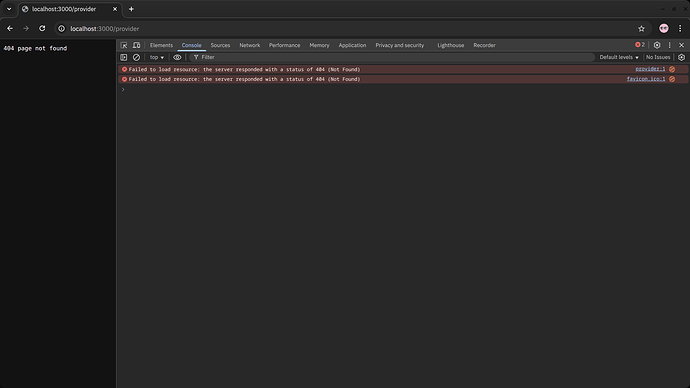Open Chrome three-dot menu
The height and width of the screenshot is (388, 690).
(x=680, y=29)
